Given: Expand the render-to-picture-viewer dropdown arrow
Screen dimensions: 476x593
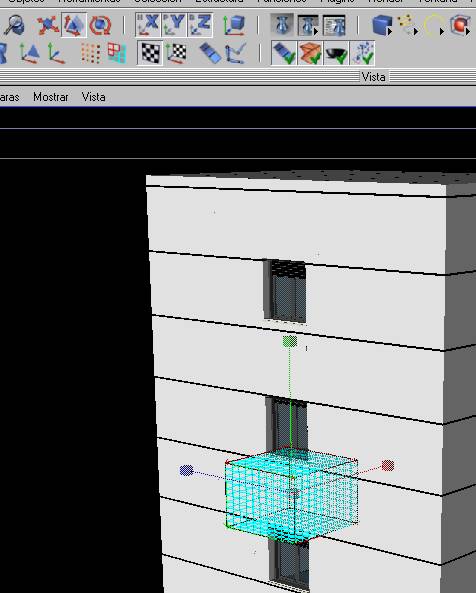Looking at the screenshot, I should pos(315,32).
